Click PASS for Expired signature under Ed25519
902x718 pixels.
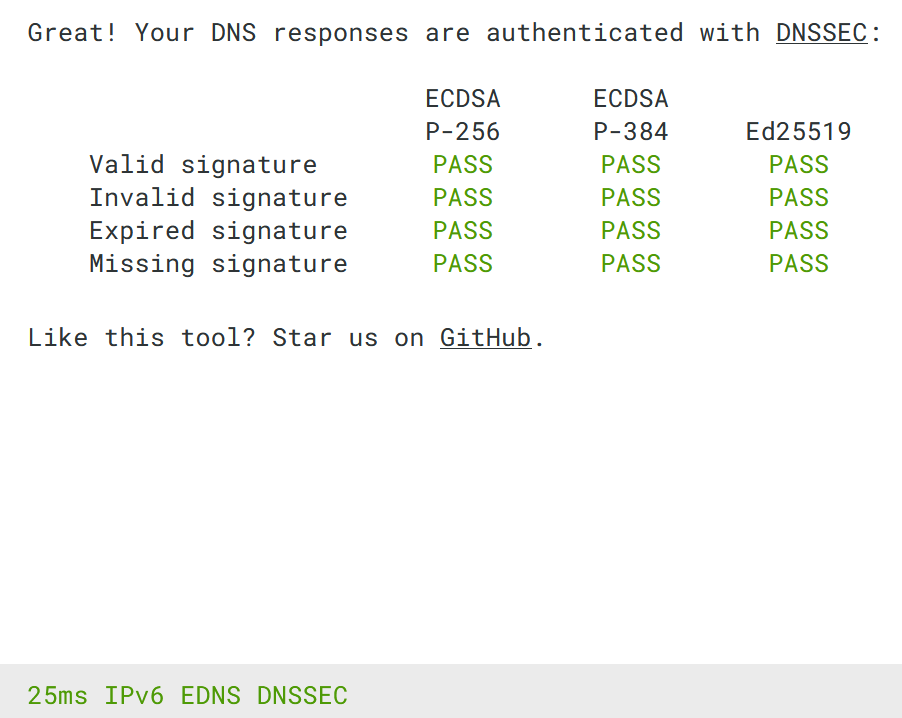pyautogui.click(x=798, y=231)
